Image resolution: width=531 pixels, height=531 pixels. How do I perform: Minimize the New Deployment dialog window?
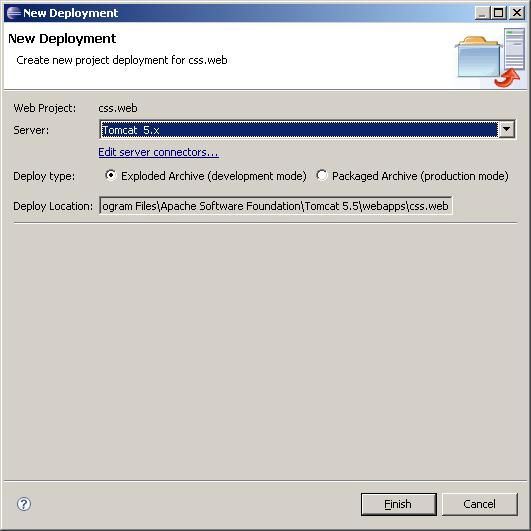481,13
